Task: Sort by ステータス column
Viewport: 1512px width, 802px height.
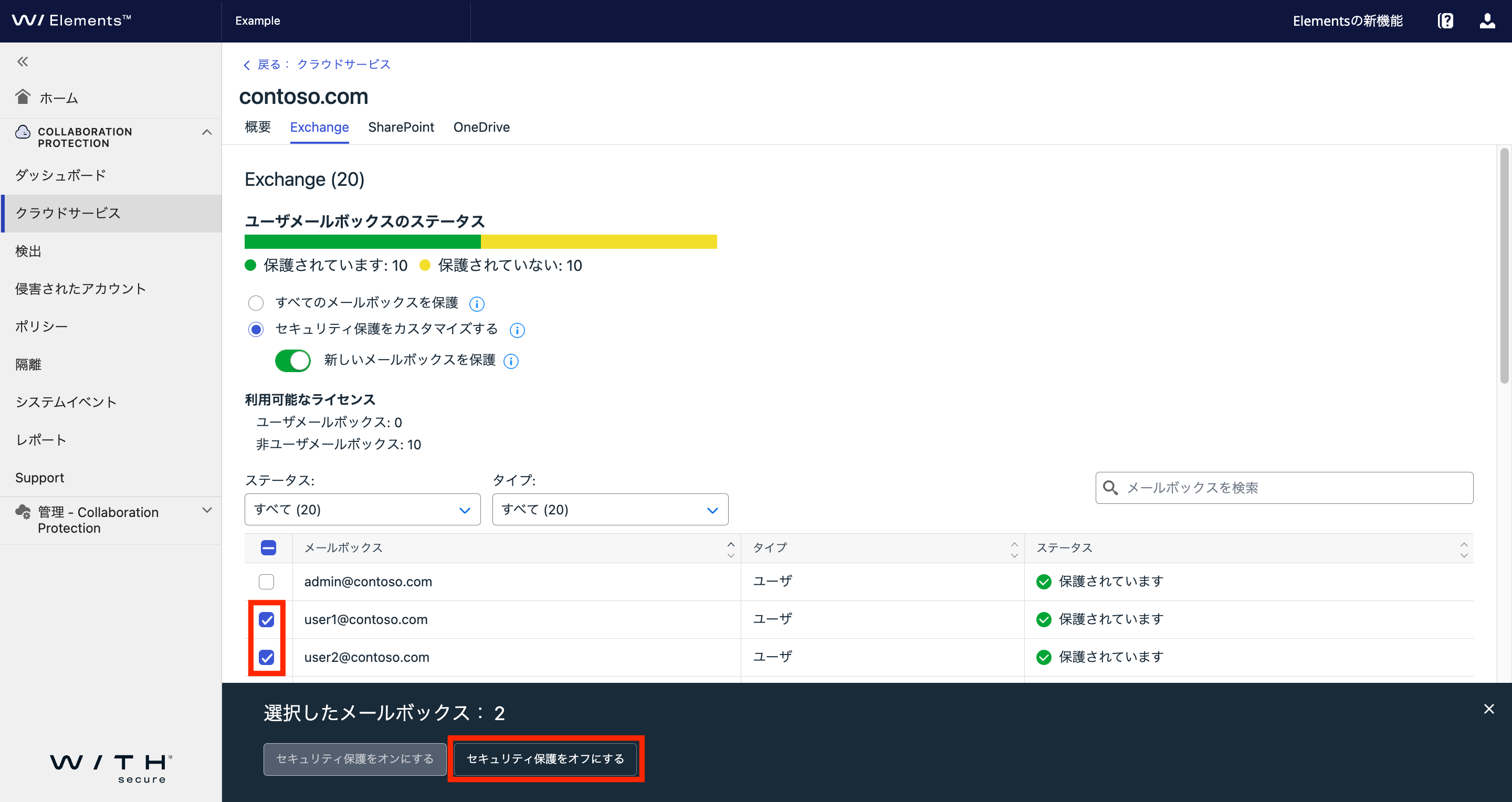Action: pos(1463,550)
